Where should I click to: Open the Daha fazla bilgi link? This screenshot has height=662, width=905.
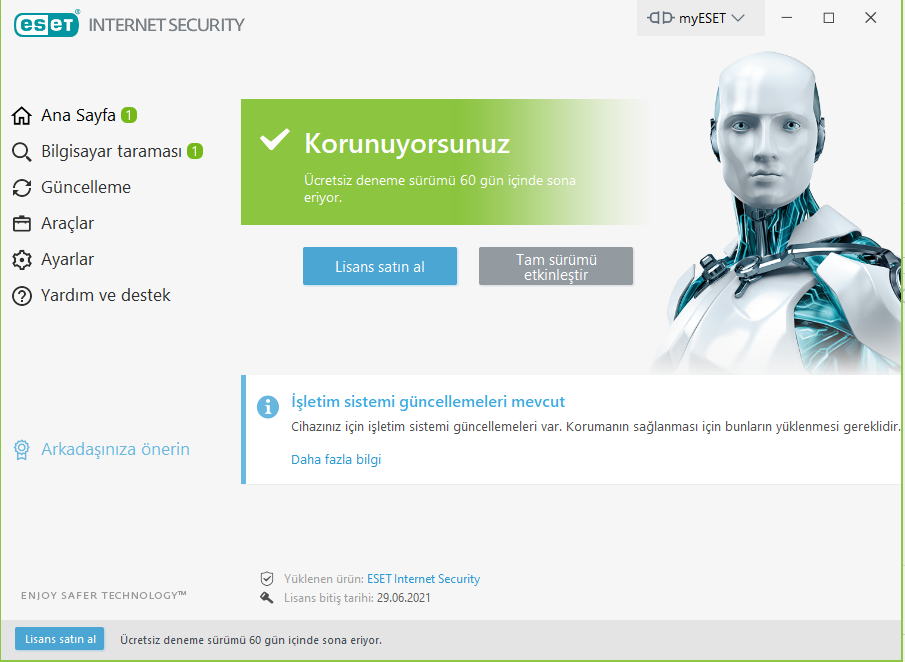pos(336,459)
